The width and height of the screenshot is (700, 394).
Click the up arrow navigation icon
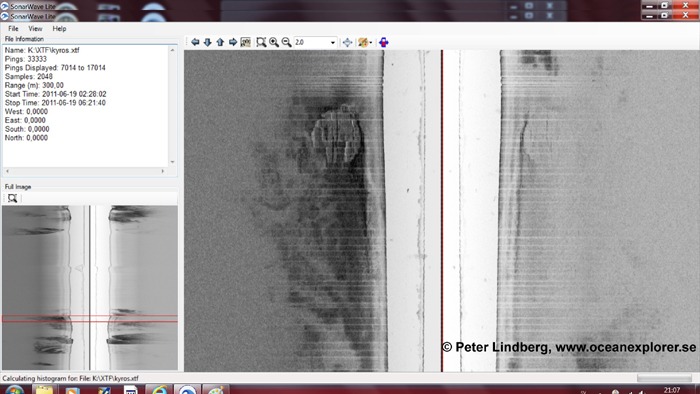click(220, 42)
